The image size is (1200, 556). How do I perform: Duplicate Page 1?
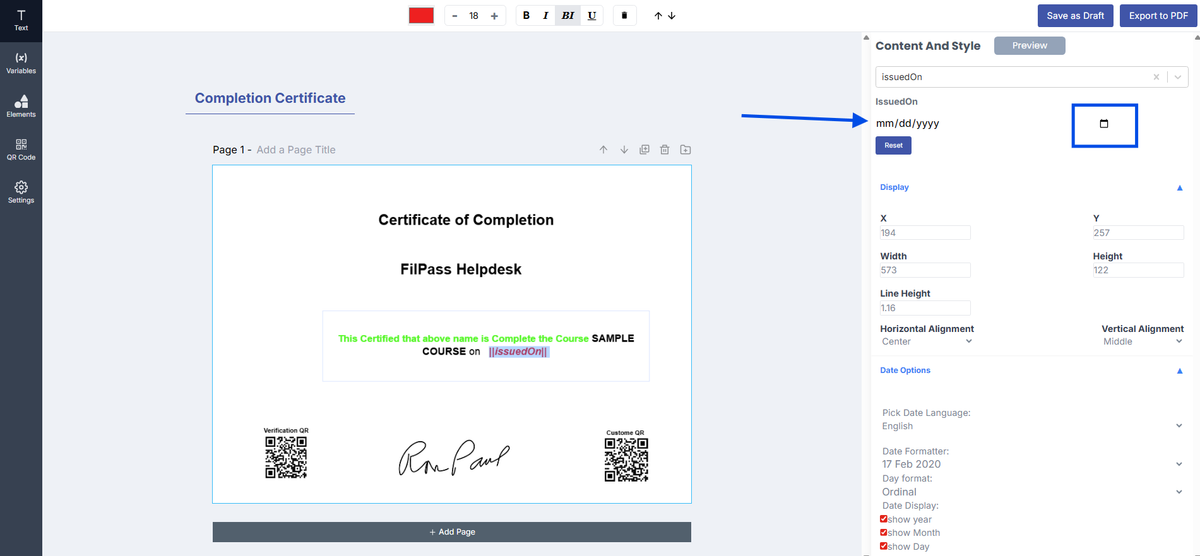tap(645, 150)
